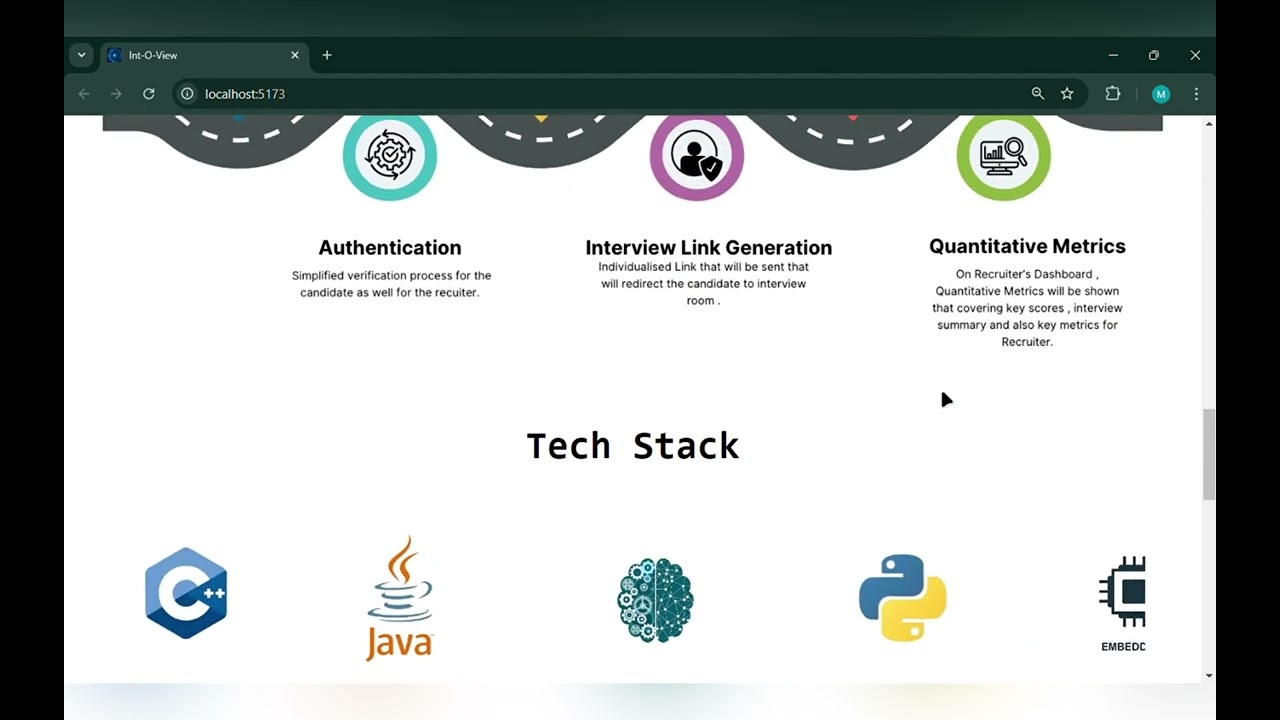Restore down the browser window

tap(1154, 55)
